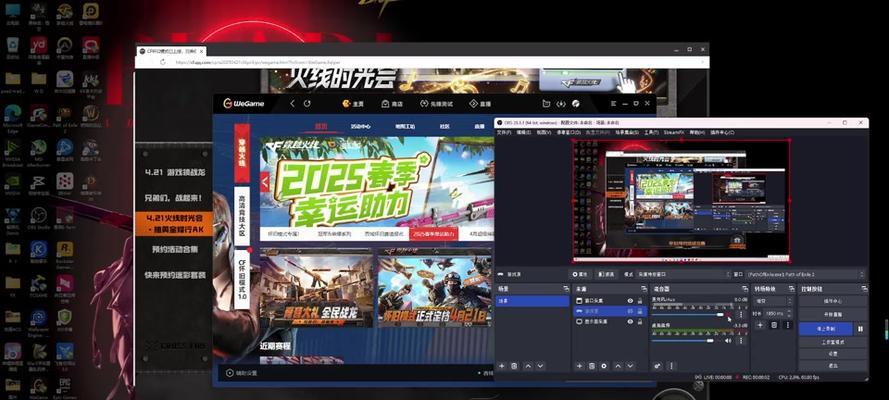Open Microsoft Edge desktop icon
Viewport: 889px width, 400px height.
pyautogui.click(x=12, y=116)
